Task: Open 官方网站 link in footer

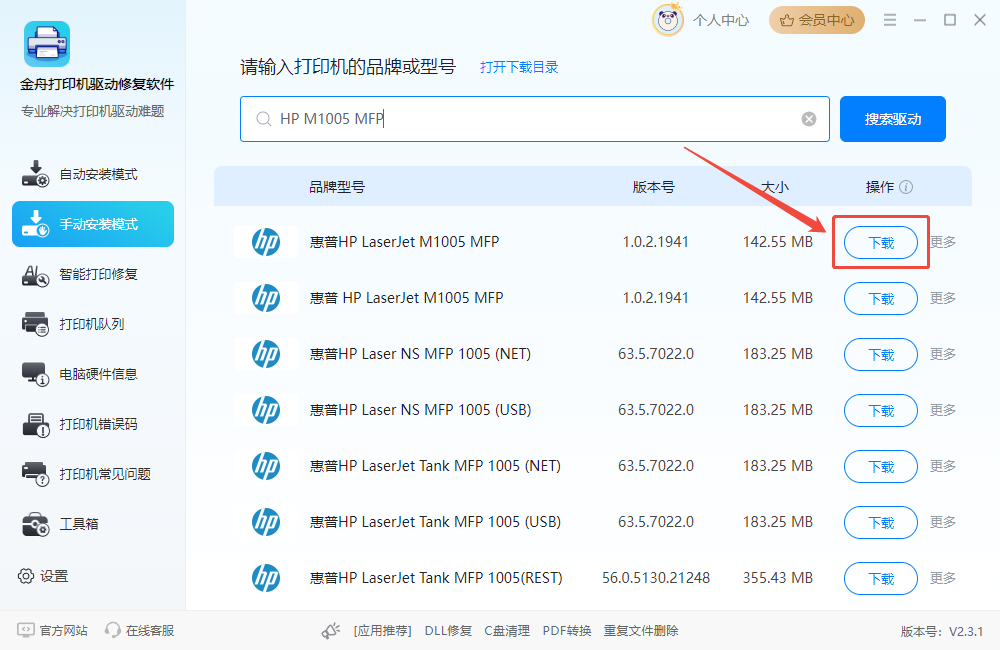Action: [x=52, y=630]
